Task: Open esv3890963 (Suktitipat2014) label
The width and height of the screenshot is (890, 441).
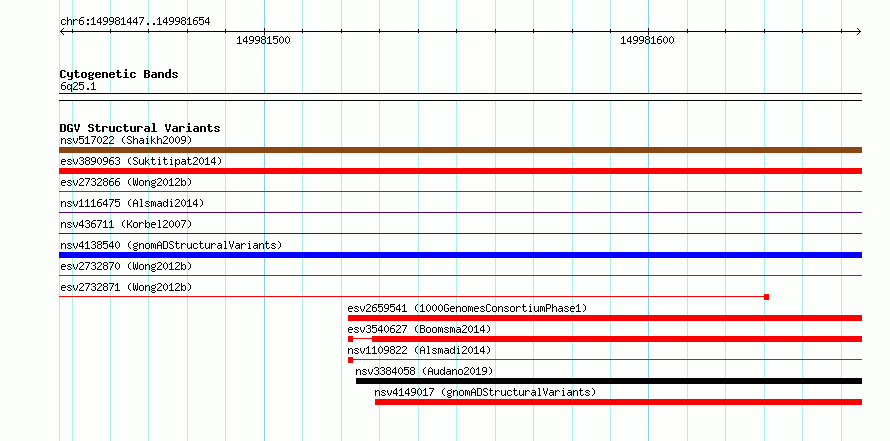Action: click(x=141, y=161)
